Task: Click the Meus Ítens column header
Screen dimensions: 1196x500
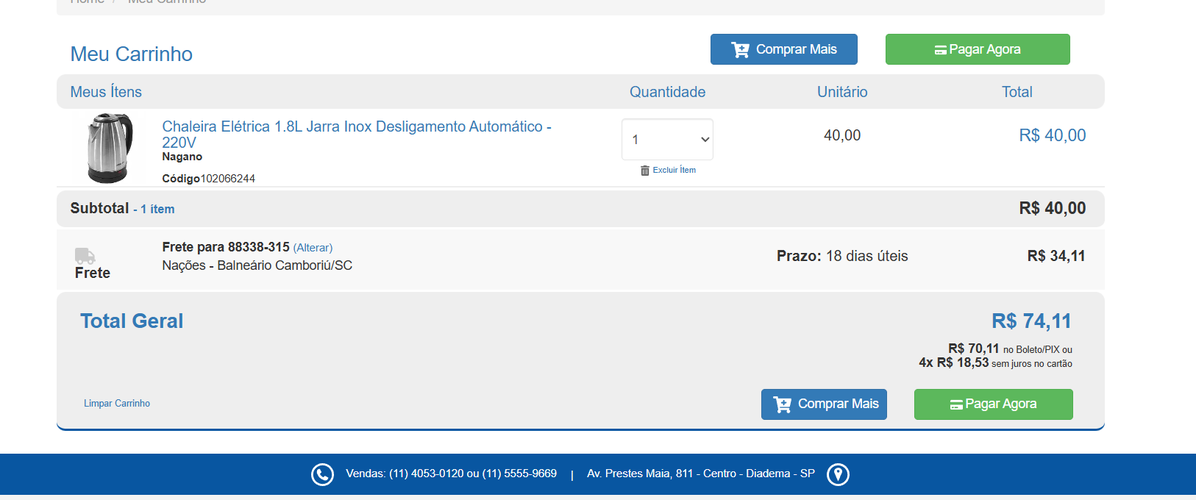Action: [106, 92]
